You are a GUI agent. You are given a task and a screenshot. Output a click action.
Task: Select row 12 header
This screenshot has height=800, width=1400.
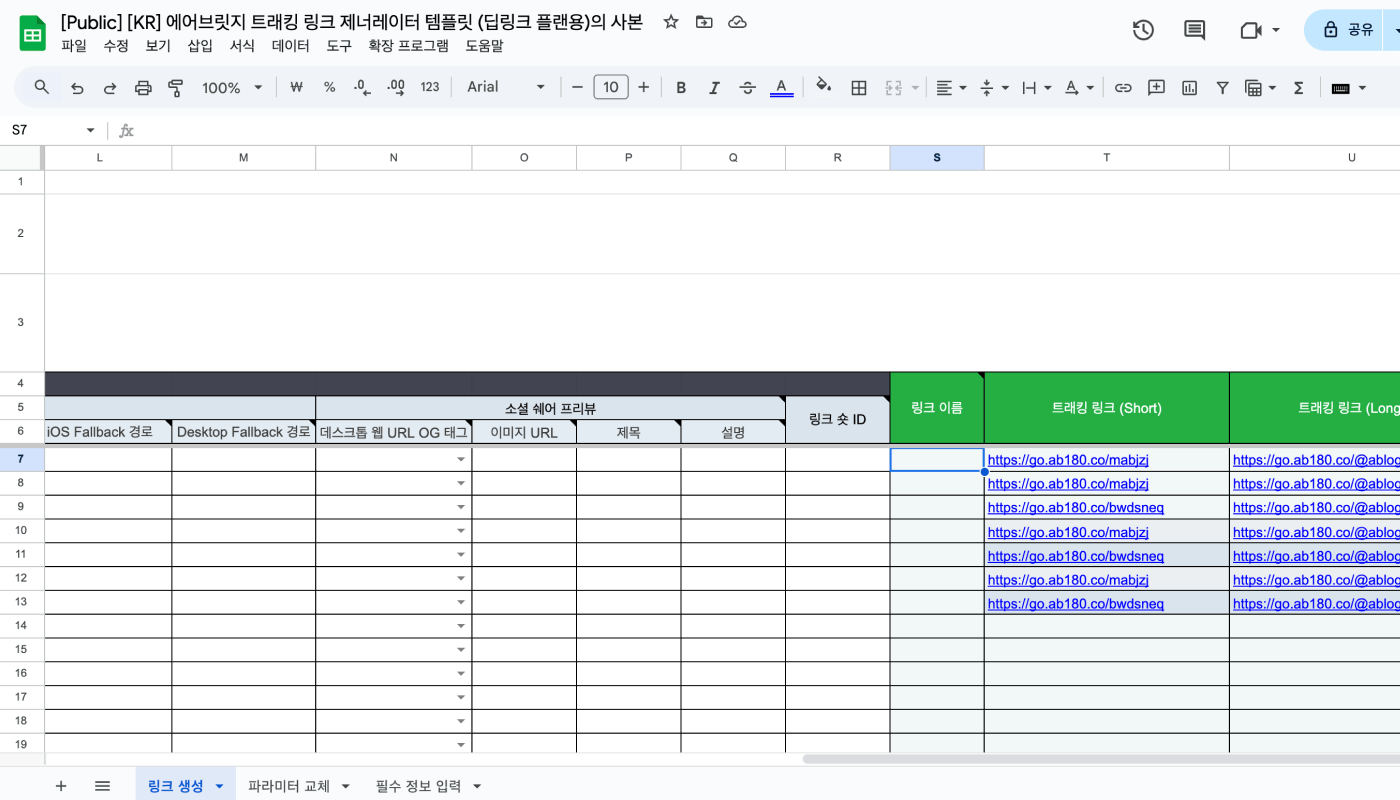click(22, 578)
